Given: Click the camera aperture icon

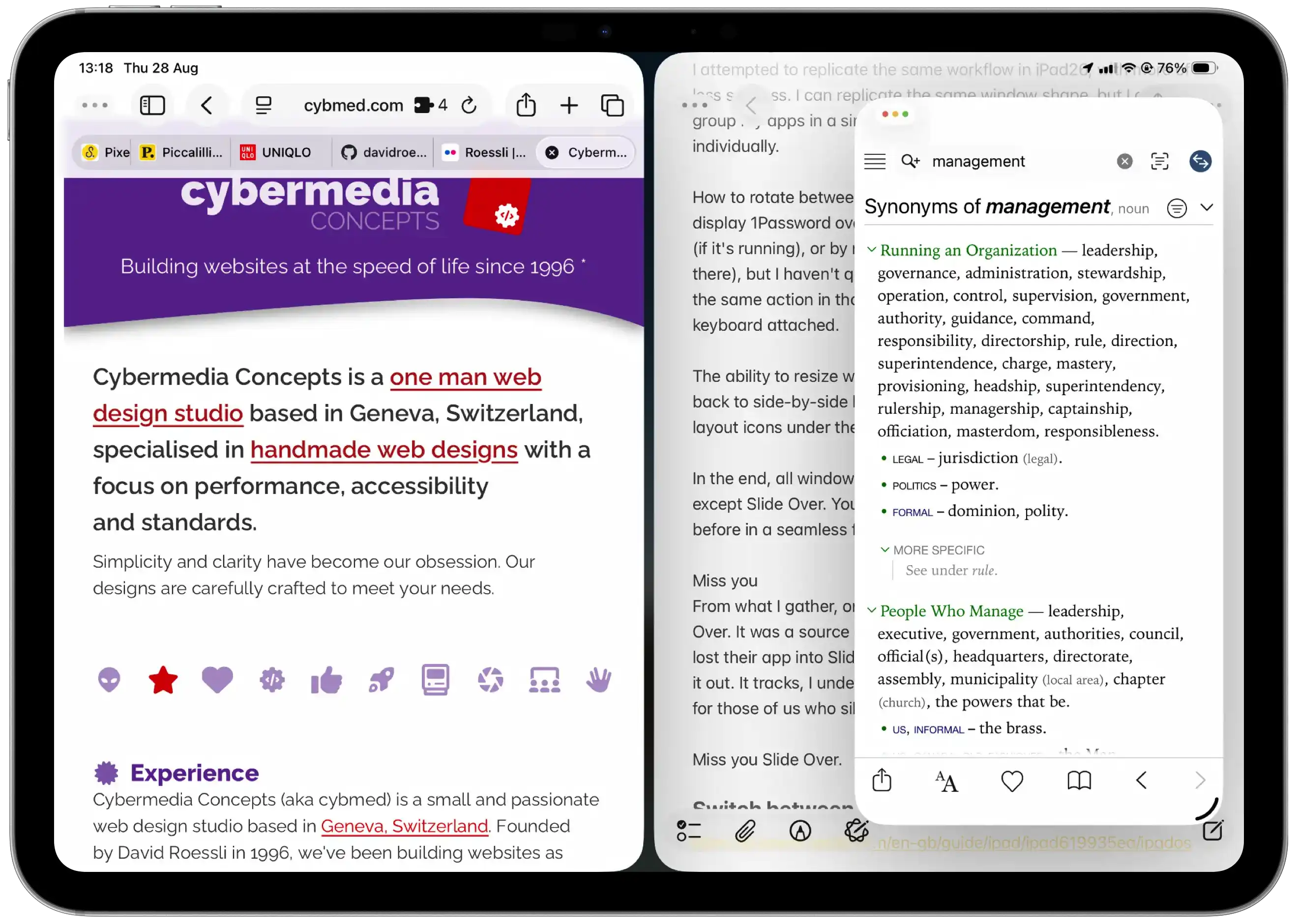Looking at the screenshot, I should [490, 679].
